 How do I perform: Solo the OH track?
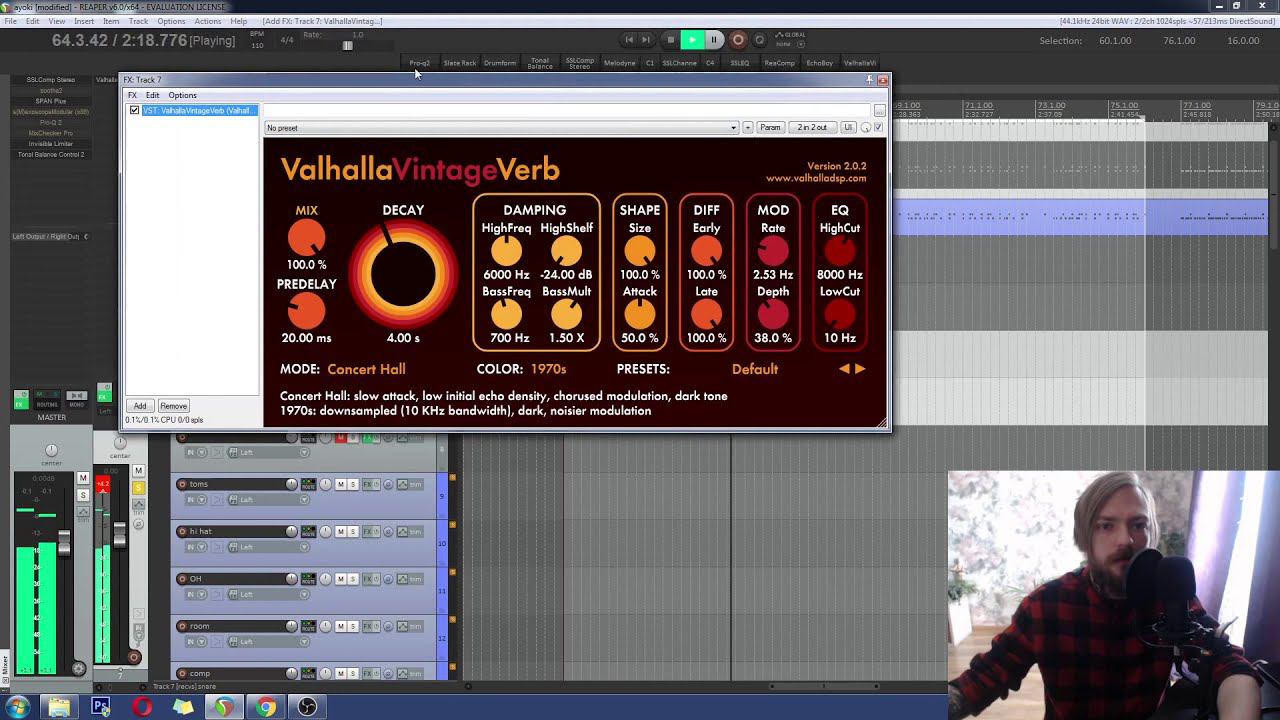(353, 579)
